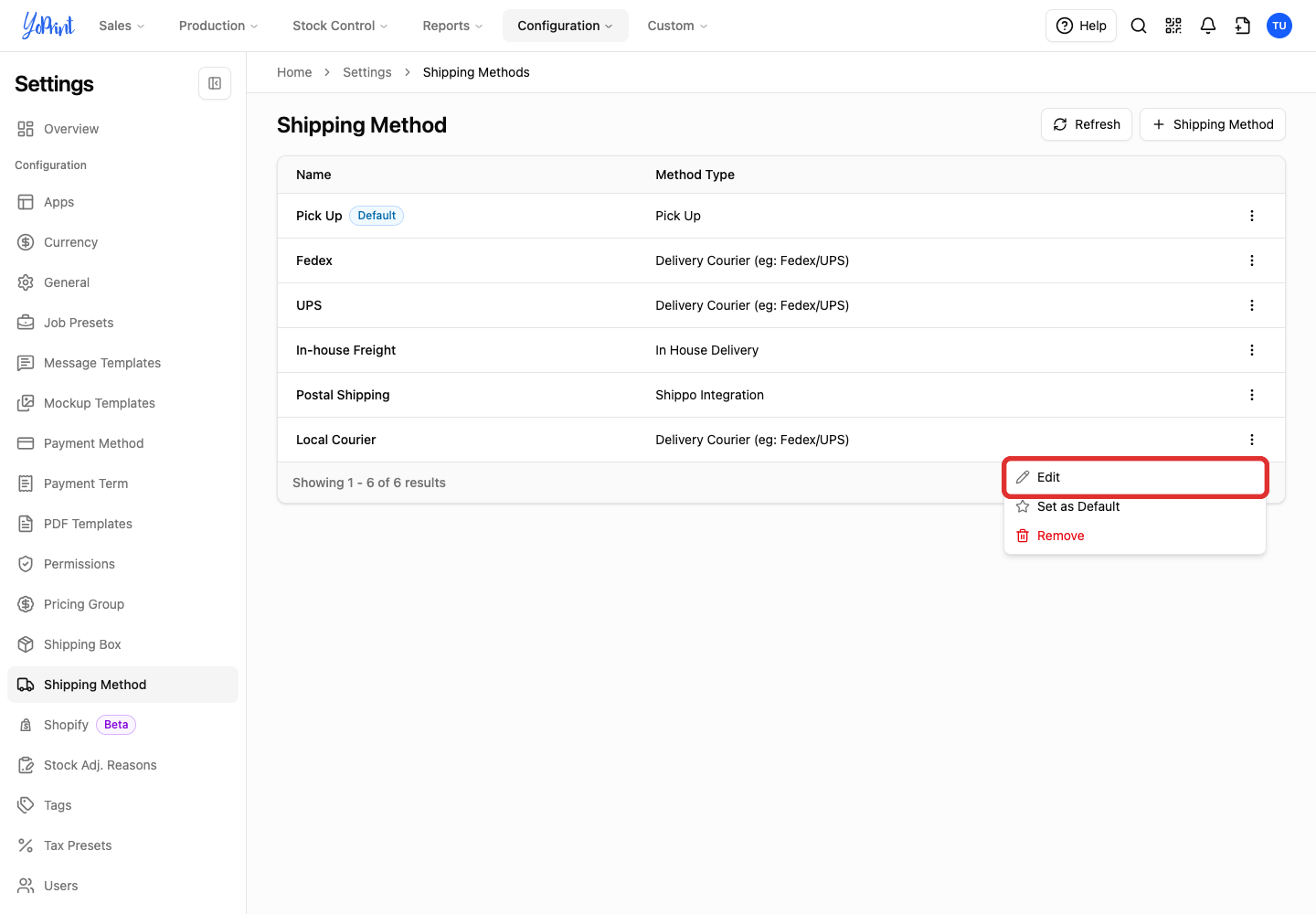This screenshot has height=914, width=1316.
Task: Choose Edit from the context menu
Action: pos(1135,477)
